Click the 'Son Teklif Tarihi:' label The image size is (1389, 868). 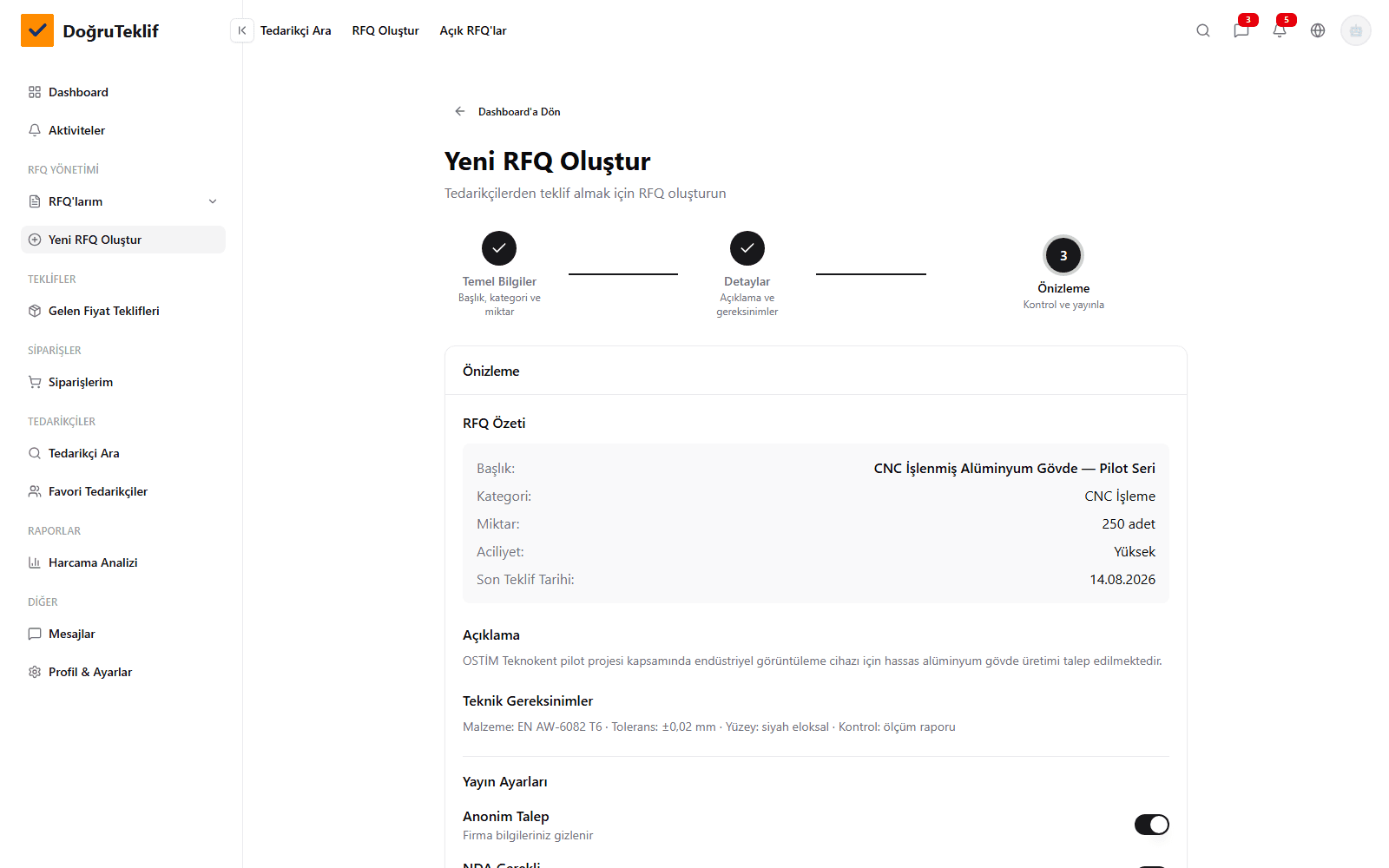[x=525, y=579]
